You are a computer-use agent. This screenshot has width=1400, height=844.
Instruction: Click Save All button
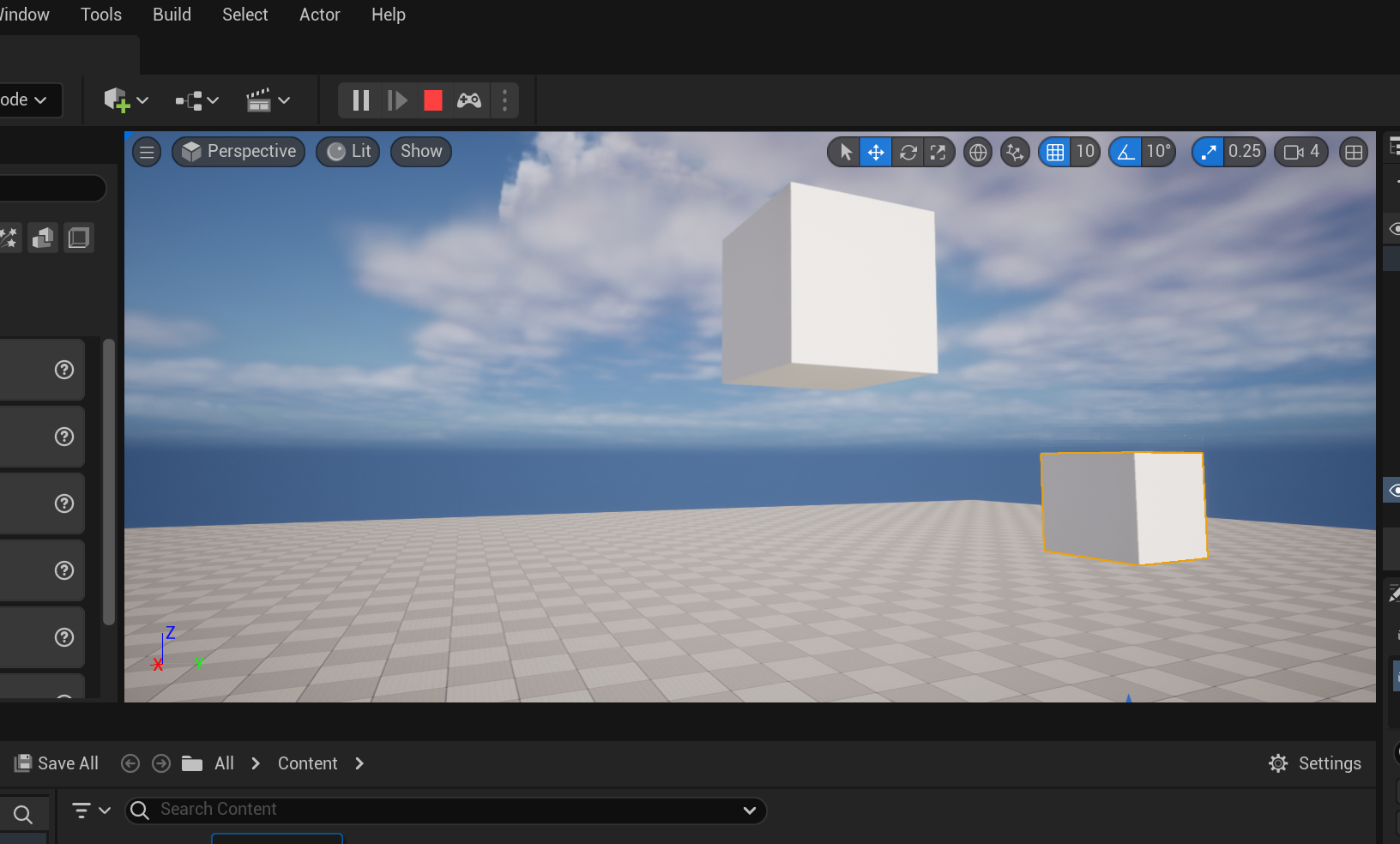57,763
